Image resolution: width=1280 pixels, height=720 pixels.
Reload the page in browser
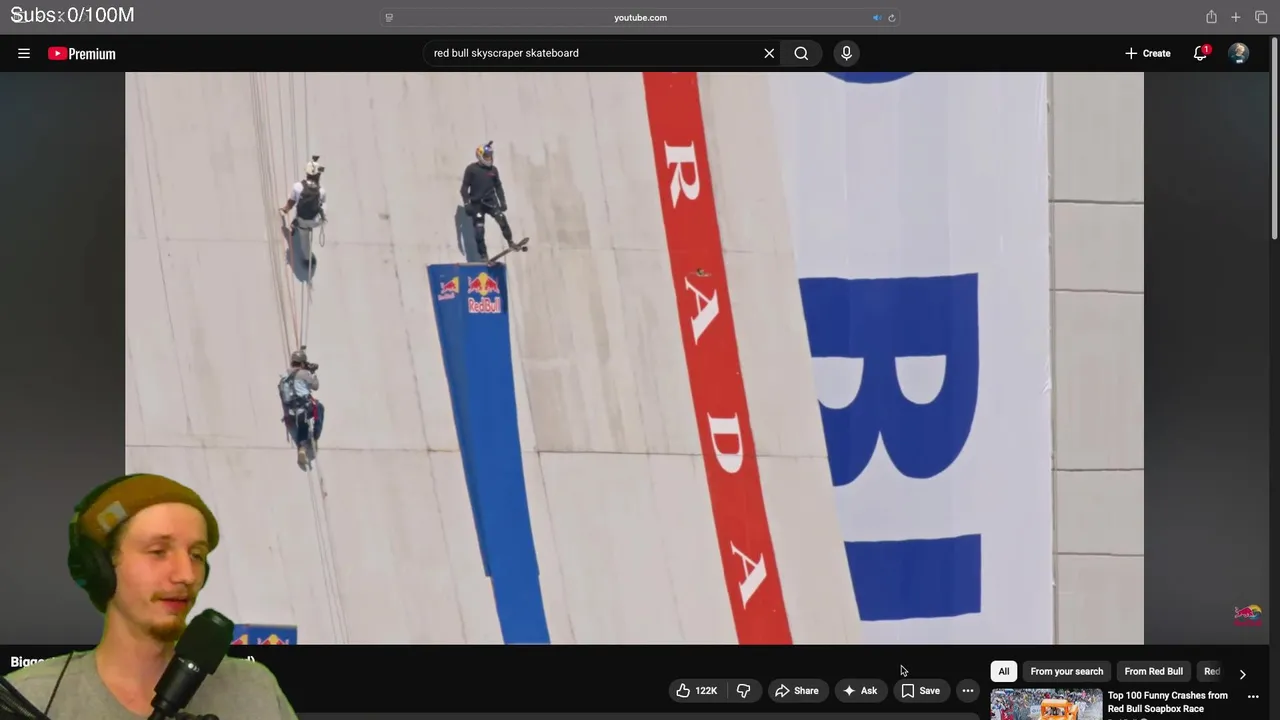[x=892, y=17]
